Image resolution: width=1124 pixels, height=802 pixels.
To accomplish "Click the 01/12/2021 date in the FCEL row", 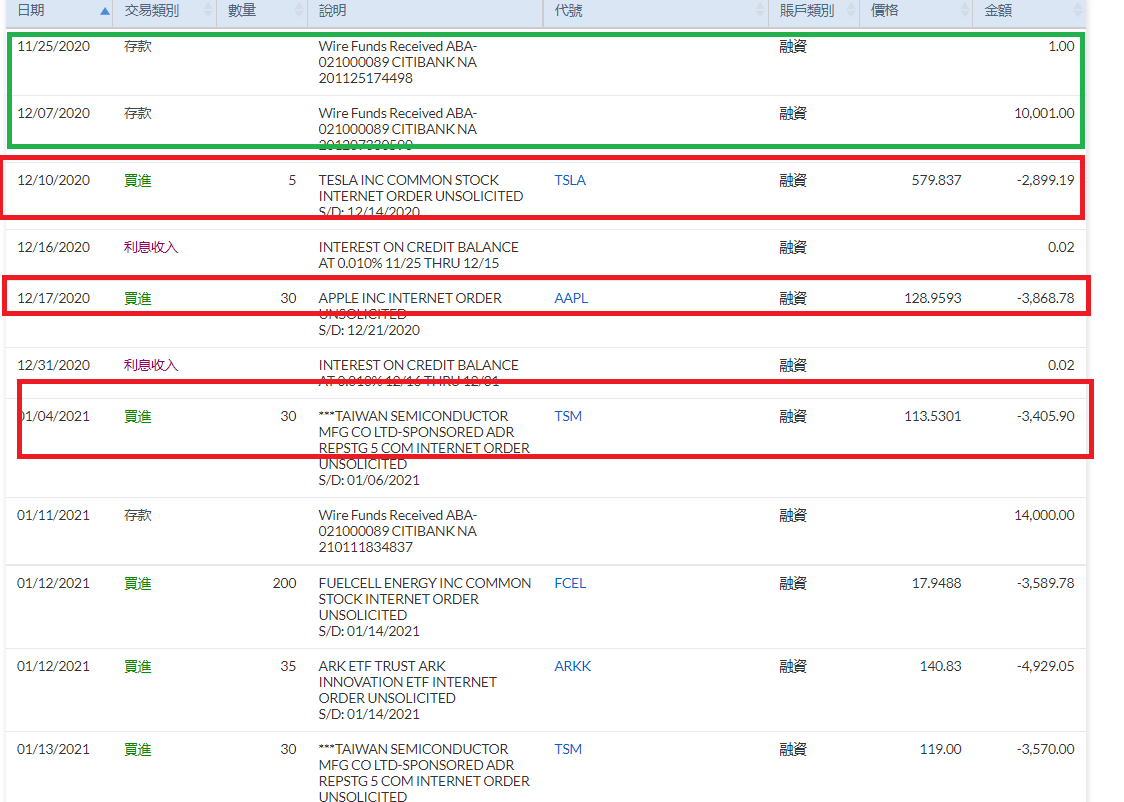I will point(54,583).
